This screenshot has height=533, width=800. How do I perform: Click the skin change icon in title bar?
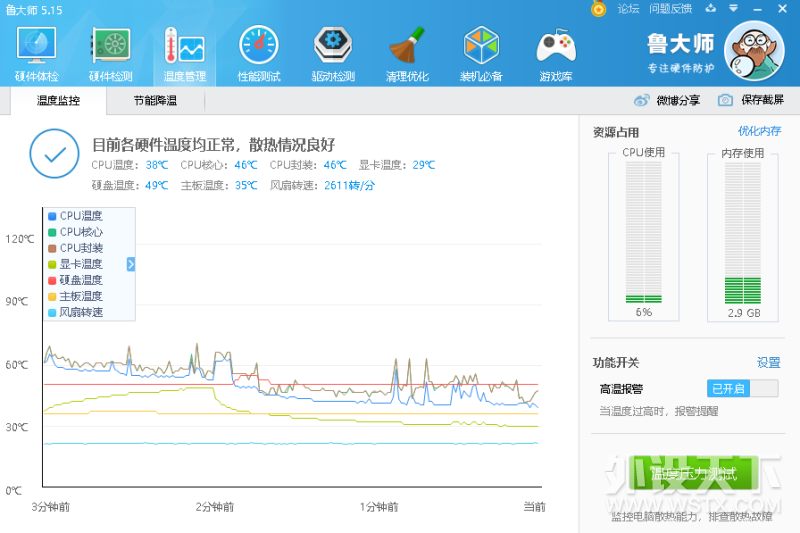[711, 9]
